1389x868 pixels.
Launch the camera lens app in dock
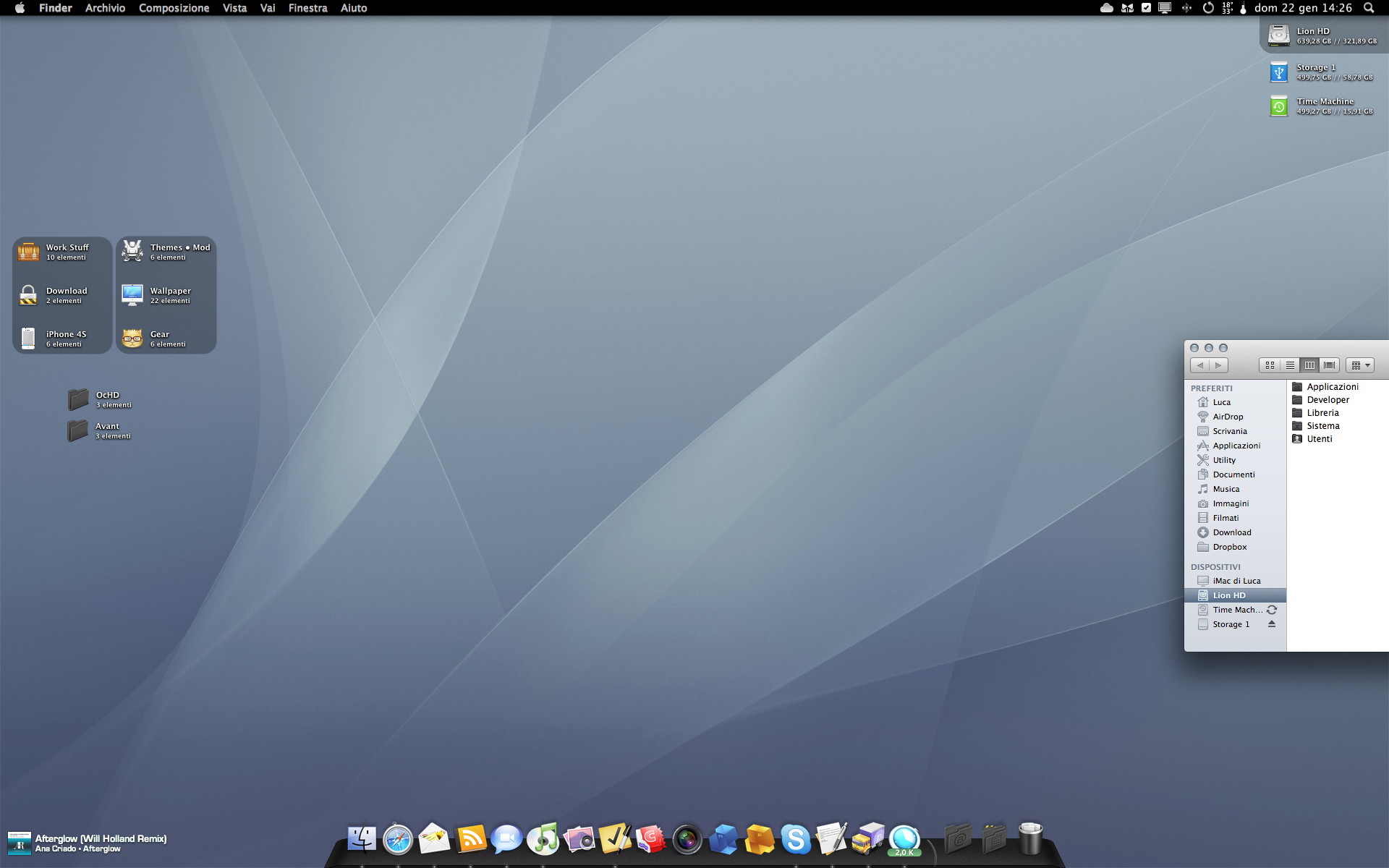point(687,840)
